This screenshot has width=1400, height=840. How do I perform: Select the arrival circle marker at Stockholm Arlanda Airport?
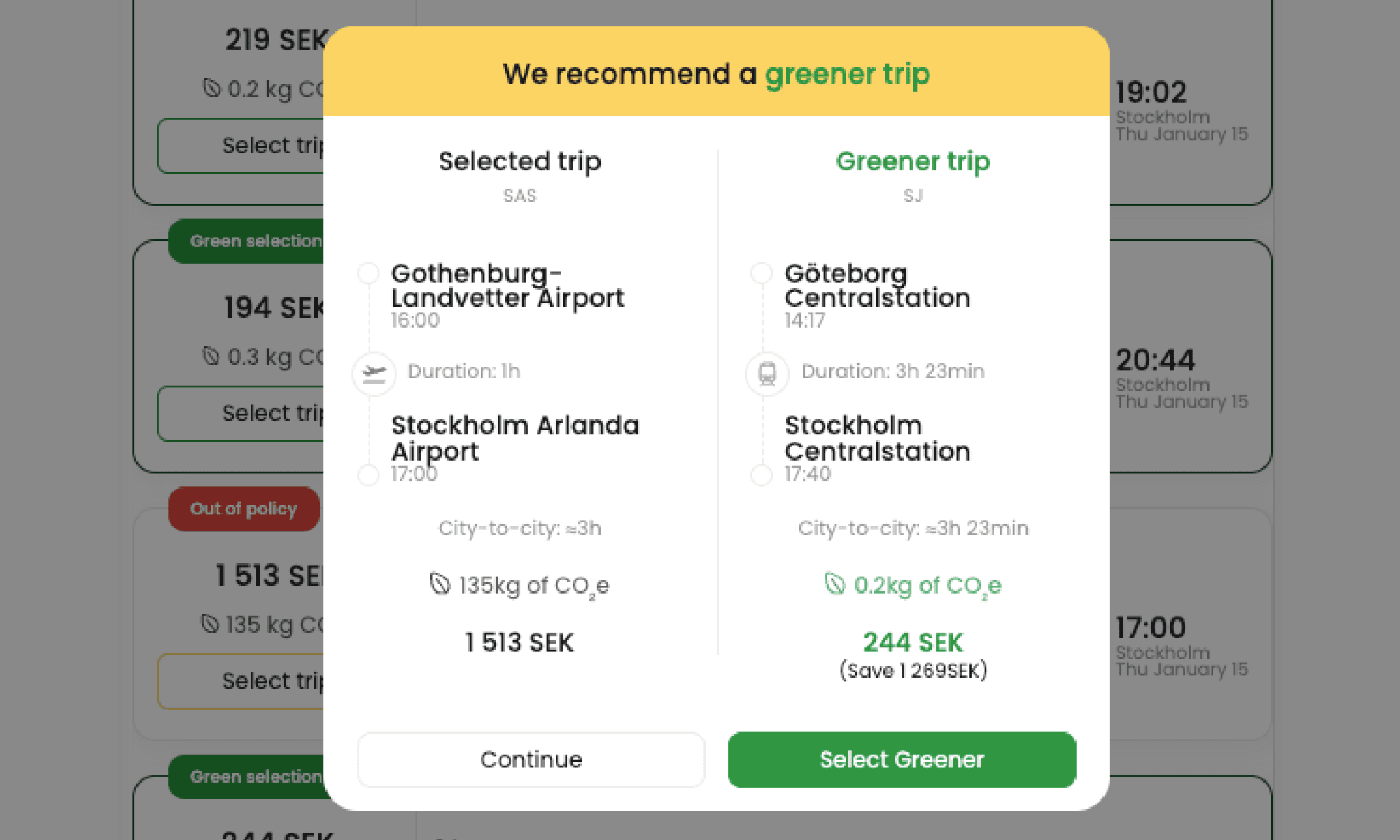click(x=367, y=475)
